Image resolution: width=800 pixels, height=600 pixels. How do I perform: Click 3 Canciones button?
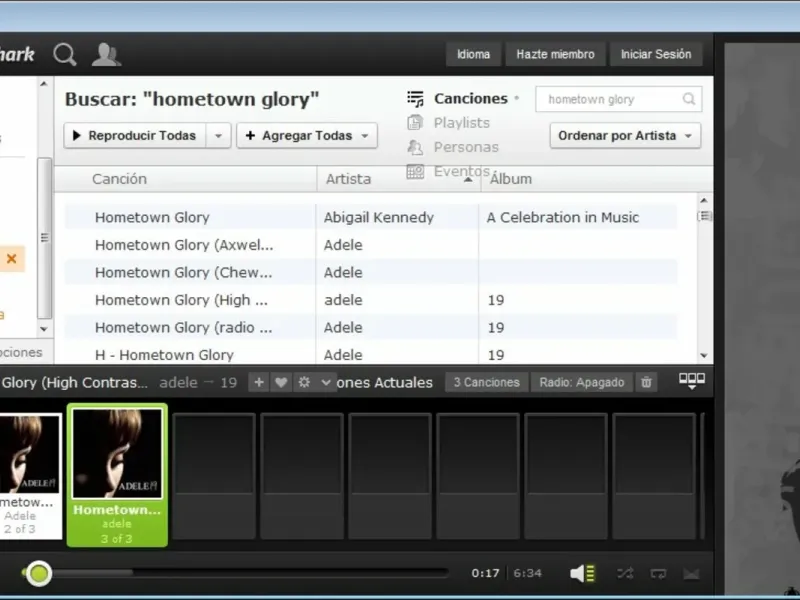coord(487,382)
